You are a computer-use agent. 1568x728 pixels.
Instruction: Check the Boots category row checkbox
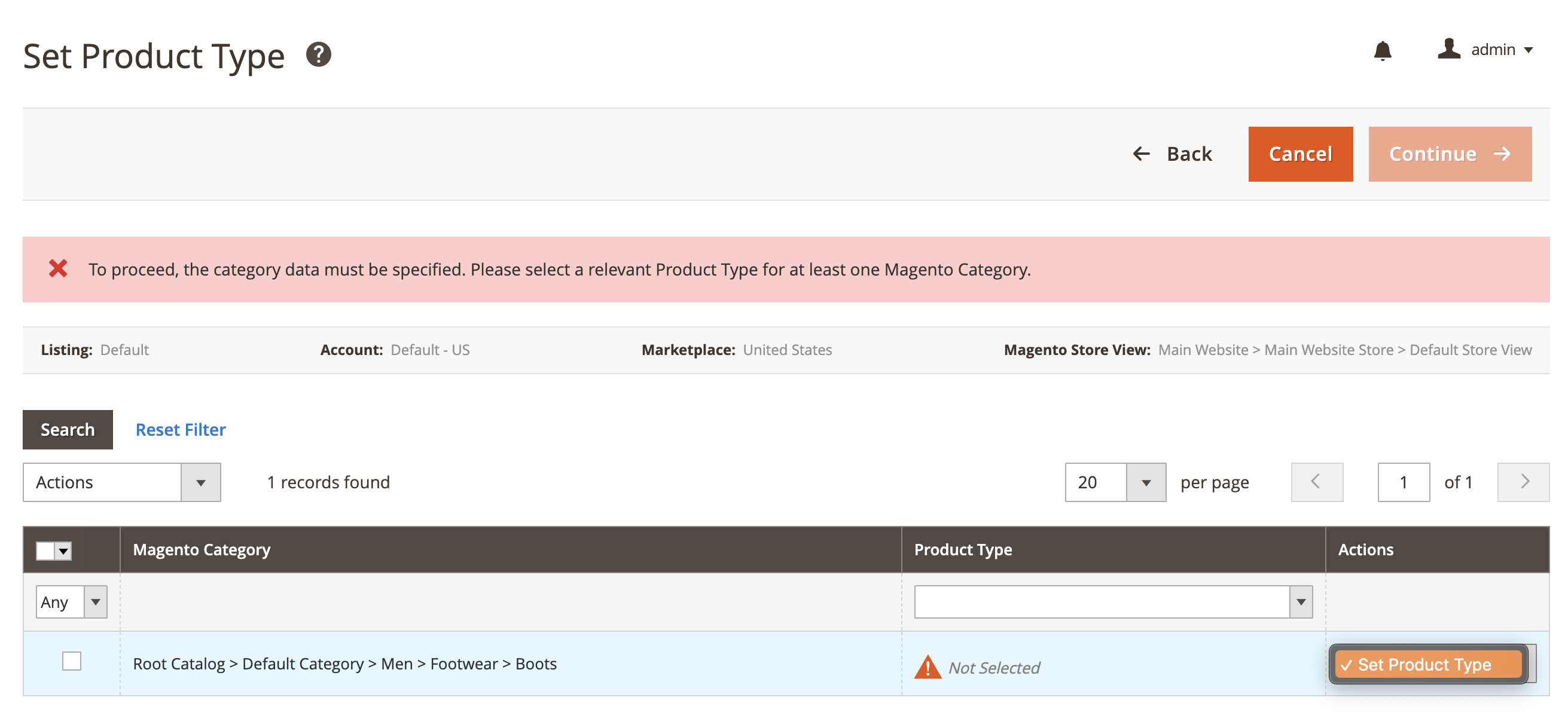coord(72,662)
